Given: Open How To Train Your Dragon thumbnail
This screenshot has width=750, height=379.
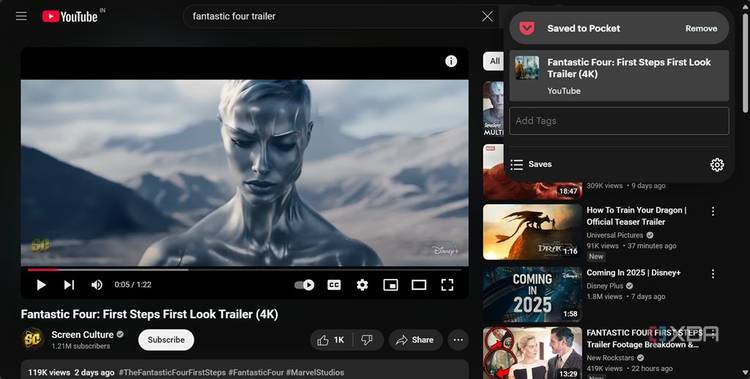Looking at the screenshot, I should click(532, 232).
